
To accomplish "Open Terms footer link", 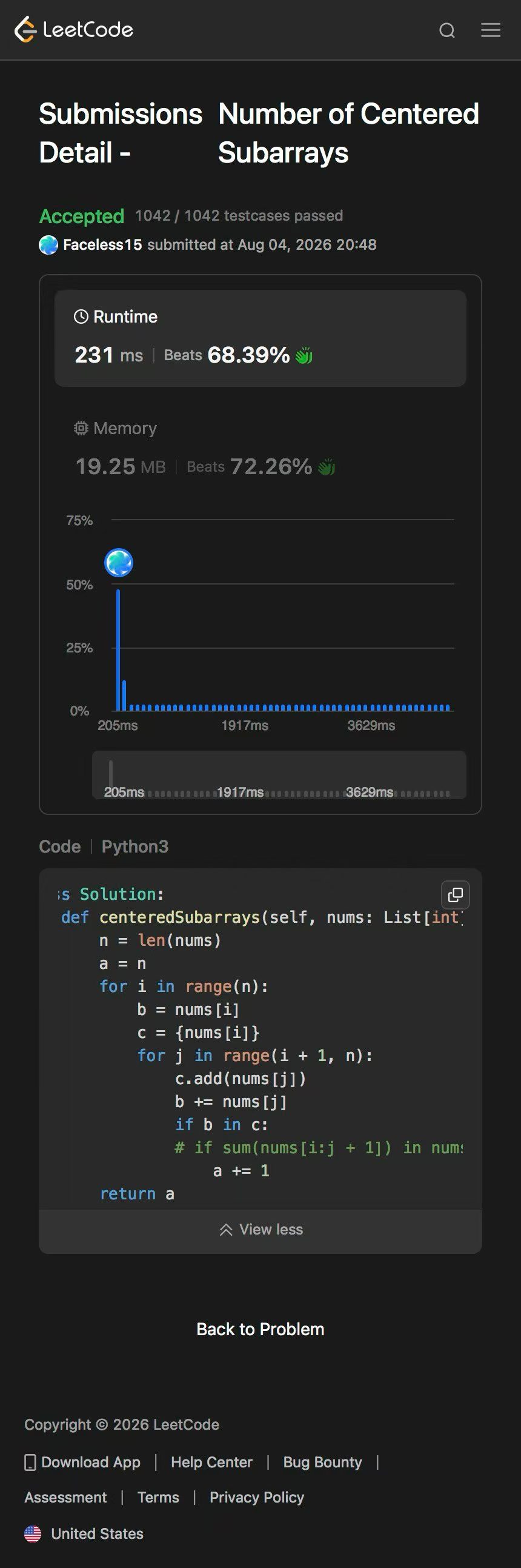I will (x=158, y=1497).
